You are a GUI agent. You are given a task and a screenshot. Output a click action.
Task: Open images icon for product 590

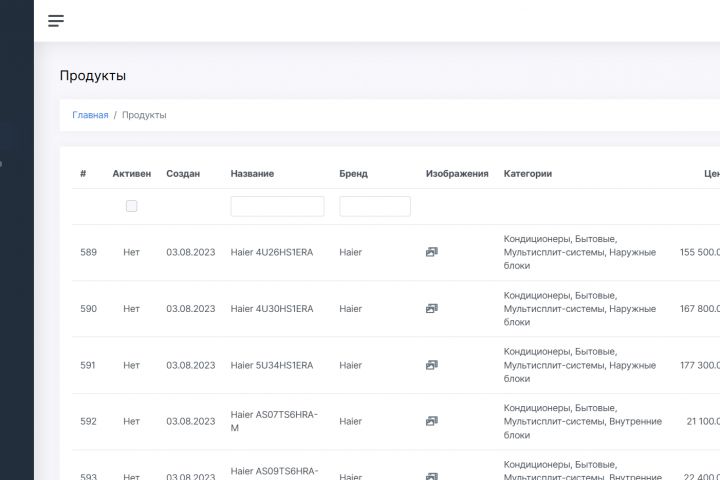431,309
